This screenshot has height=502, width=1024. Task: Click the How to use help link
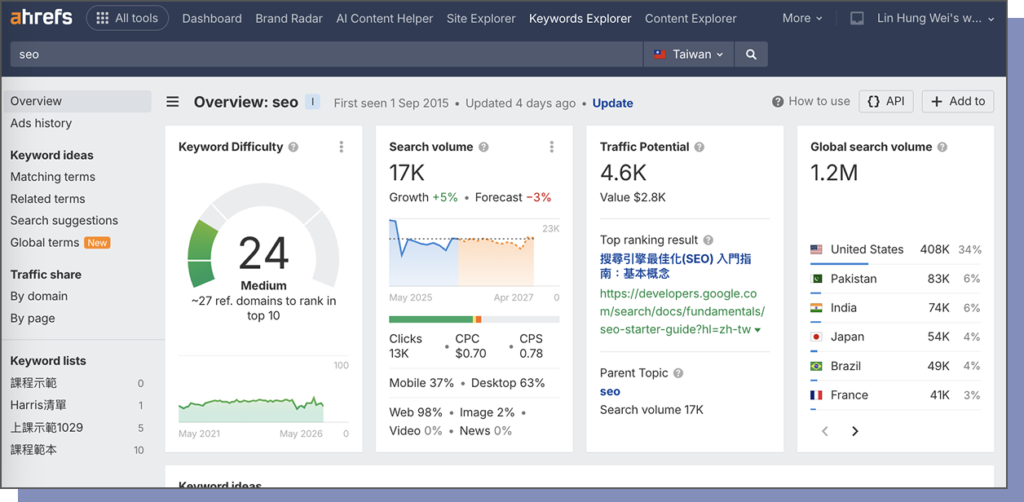(811, 101)
